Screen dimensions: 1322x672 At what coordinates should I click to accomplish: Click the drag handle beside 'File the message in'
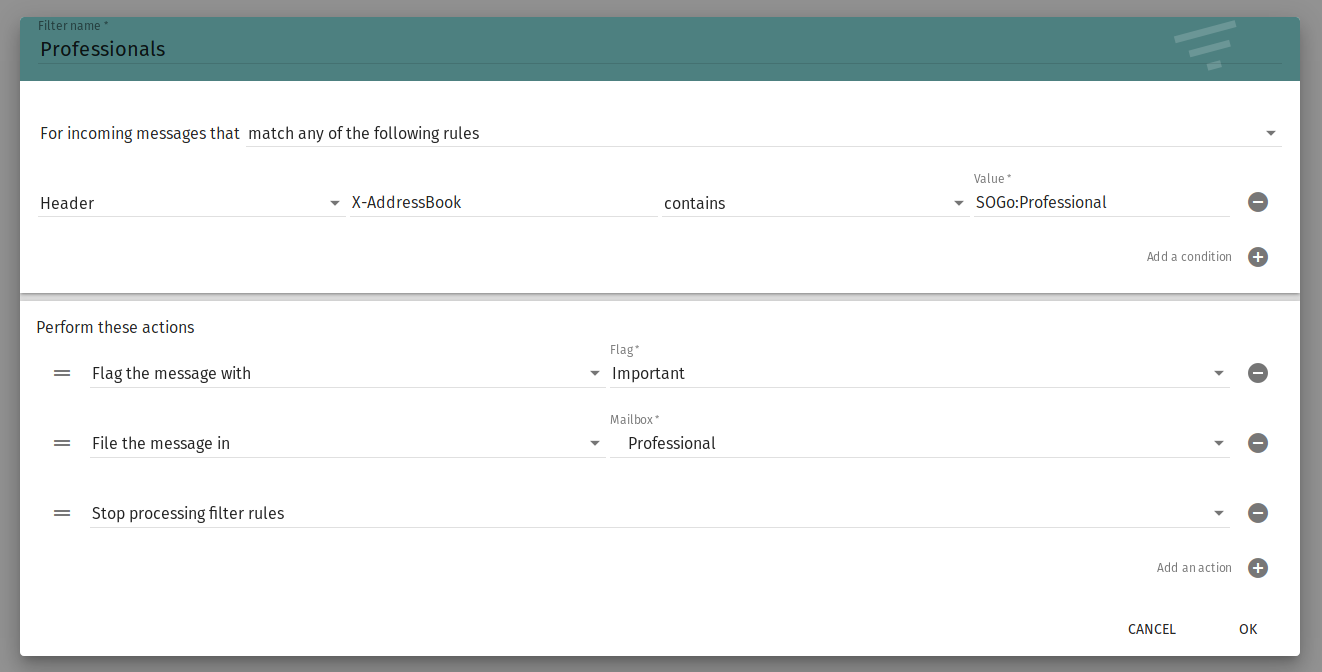click(62, 443)
